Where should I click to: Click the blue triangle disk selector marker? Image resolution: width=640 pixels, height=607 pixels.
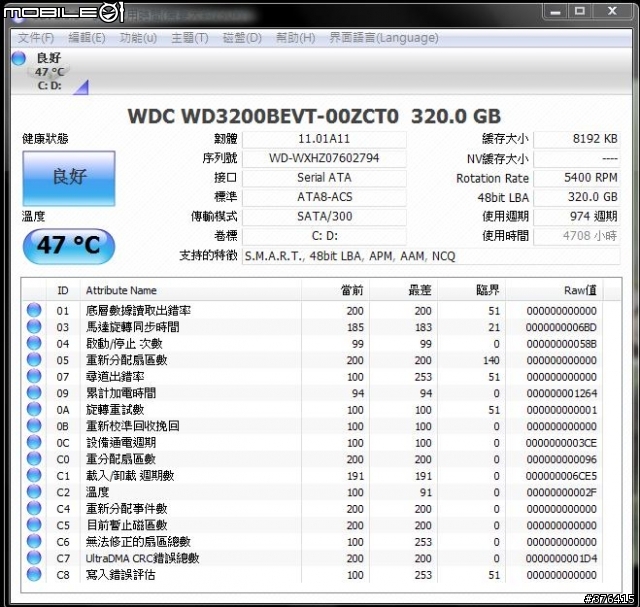81,87
